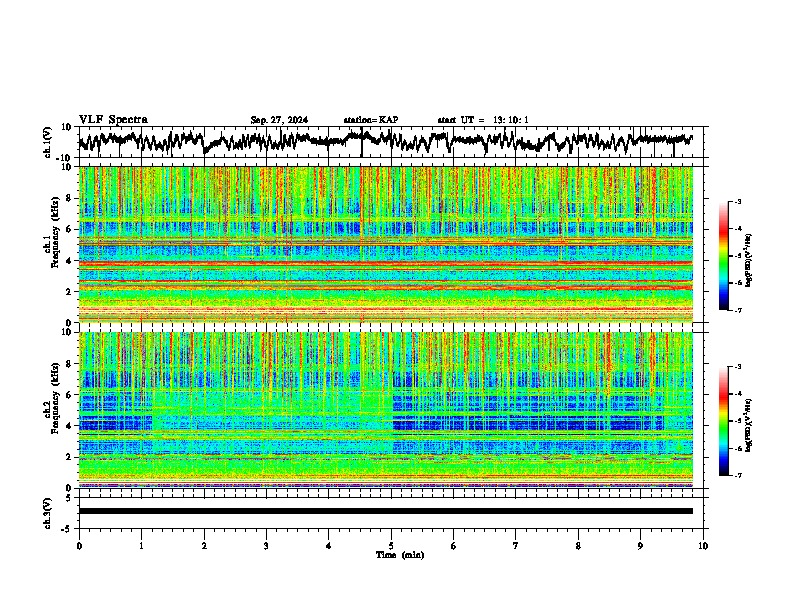This screenshot has width=792, height=612.
Task: Select the "Sep. 27, 2024" date text
Action: (x=279, y=120)
